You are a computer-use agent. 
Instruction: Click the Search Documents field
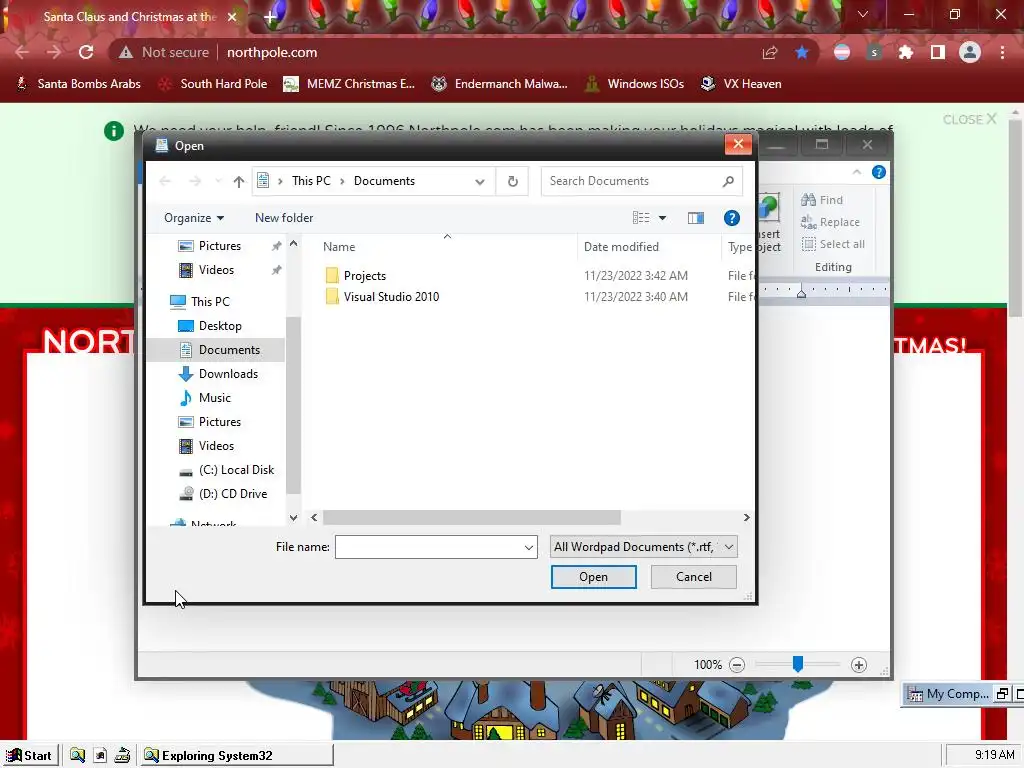click(633, 182)
